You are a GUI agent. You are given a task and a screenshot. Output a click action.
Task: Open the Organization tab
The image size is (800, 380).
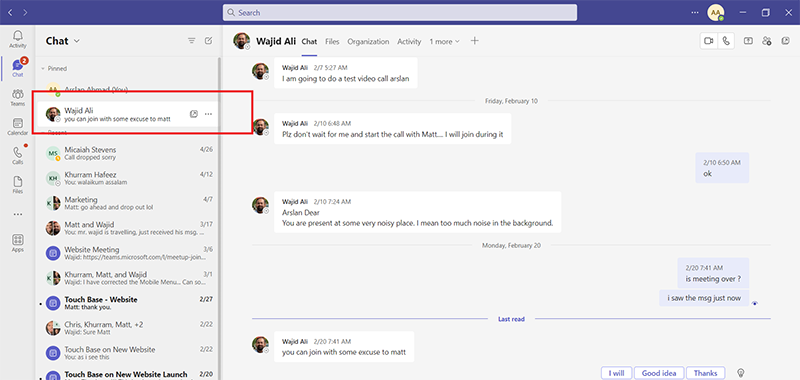(368, 41)
